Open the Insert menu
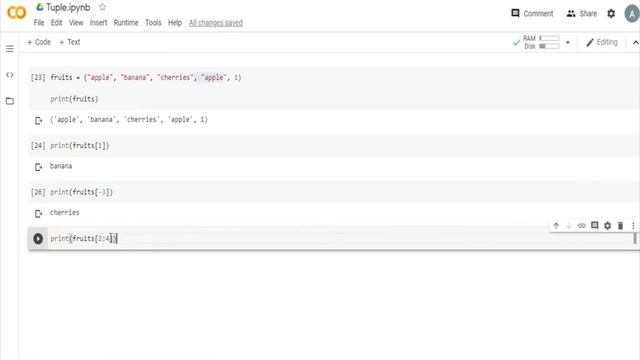This screenshot has height=360, width=640. click(x=98, y=22)
